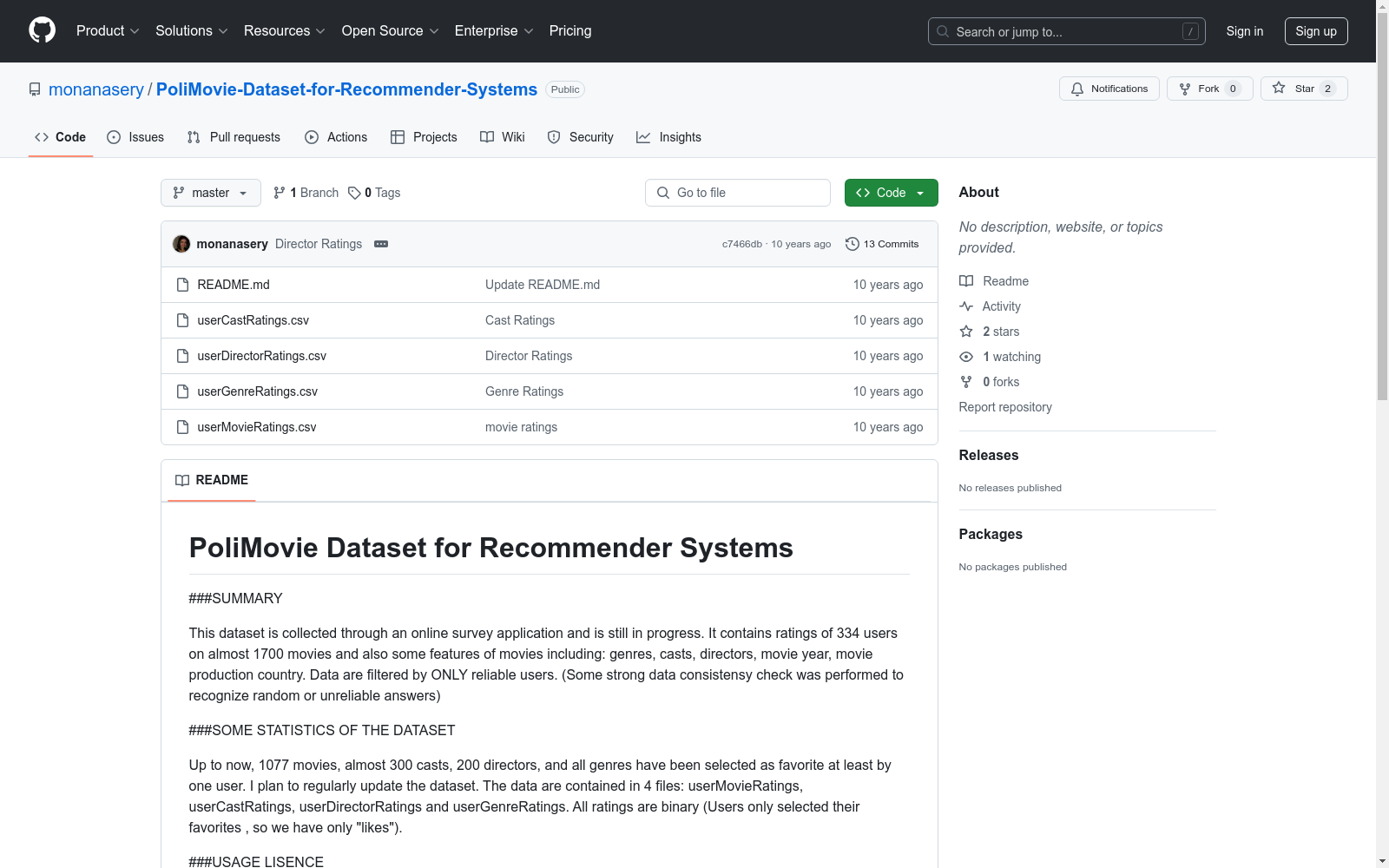View the 0 forks link
Image resolution: width=1389 pixels, height=868 pixels.
990,382
